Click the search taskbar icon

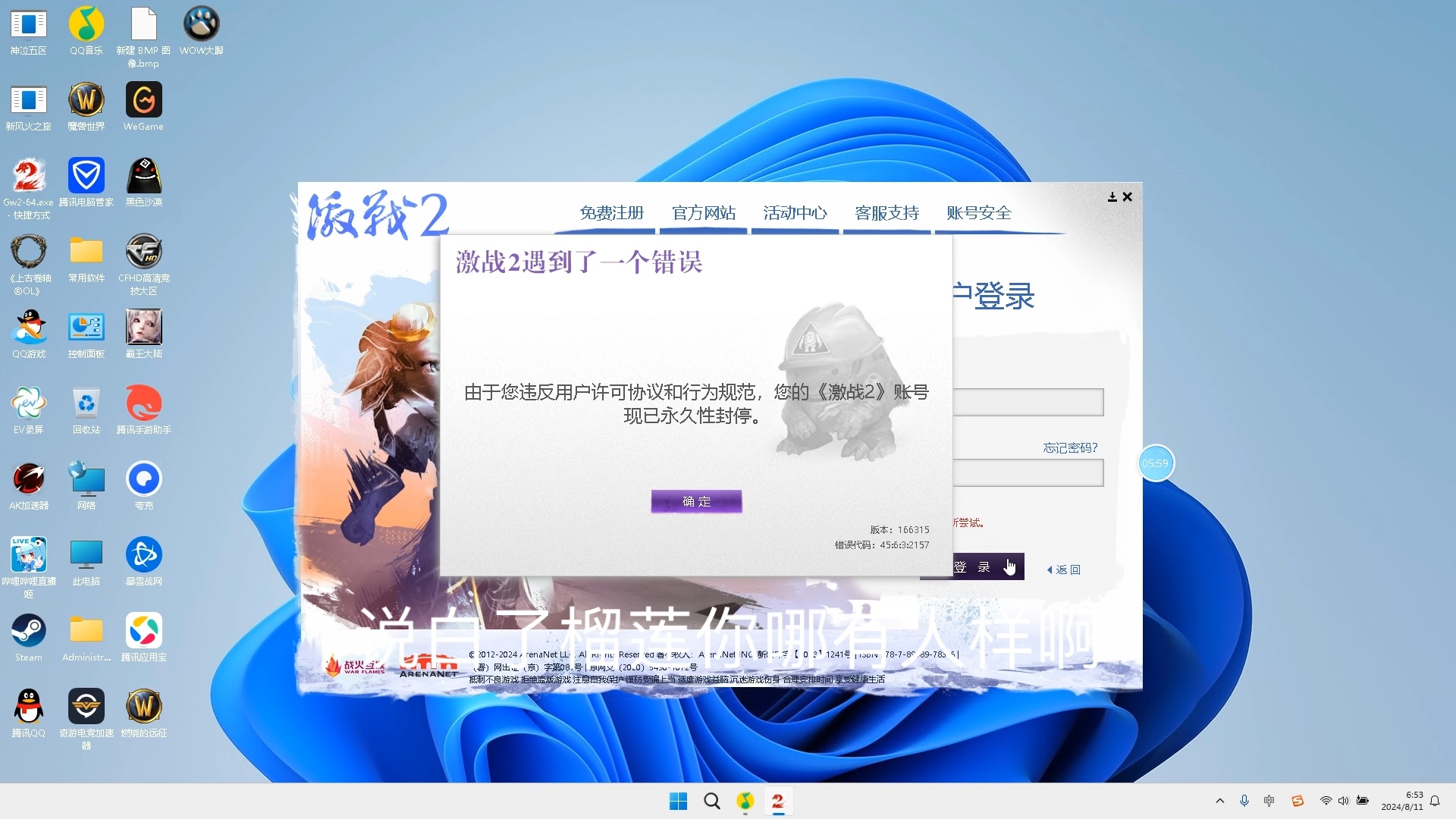tap(711, 800)
